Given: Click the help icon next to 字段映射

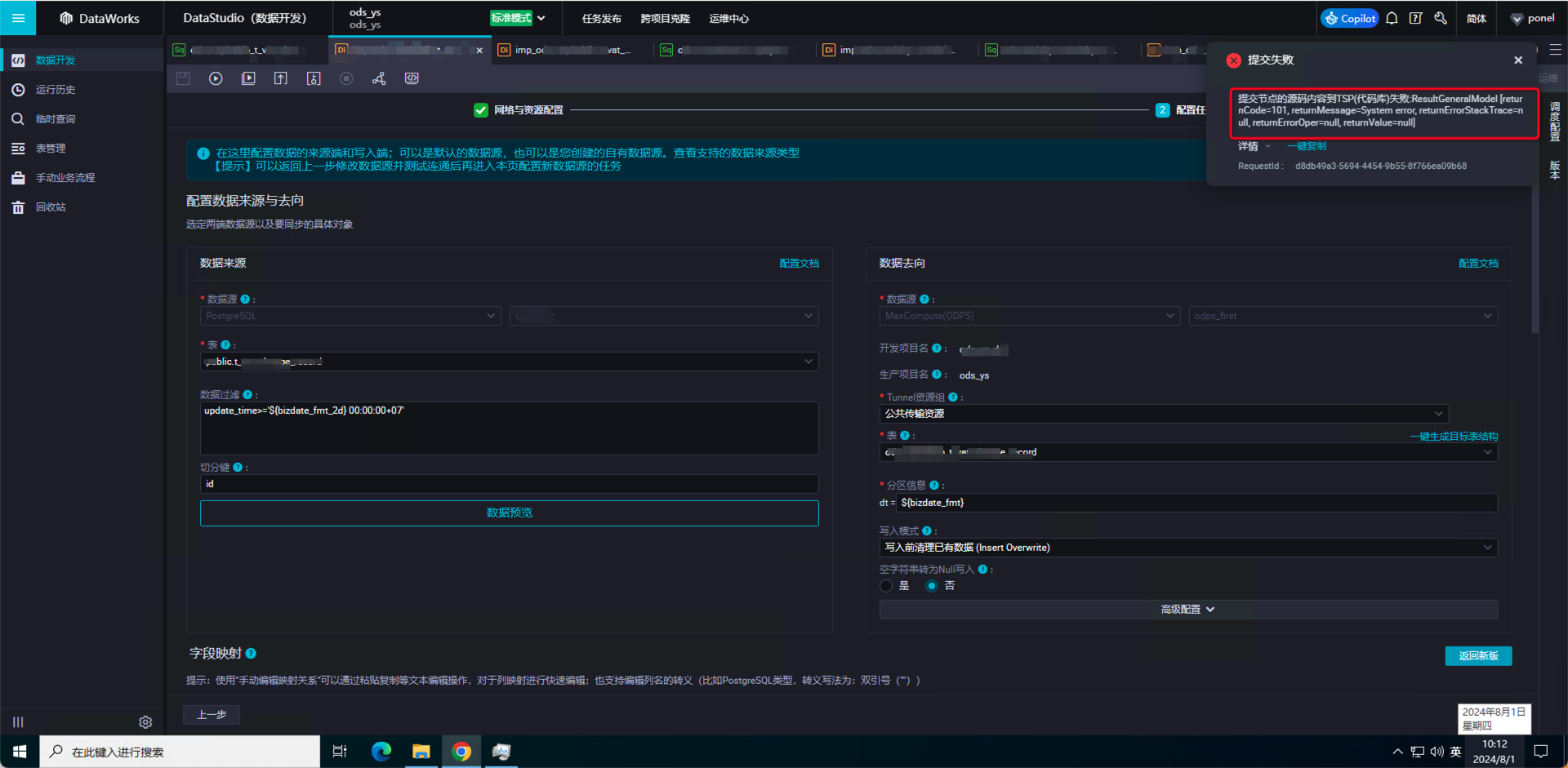Looking at the screenshot, I should coord(251,654).
